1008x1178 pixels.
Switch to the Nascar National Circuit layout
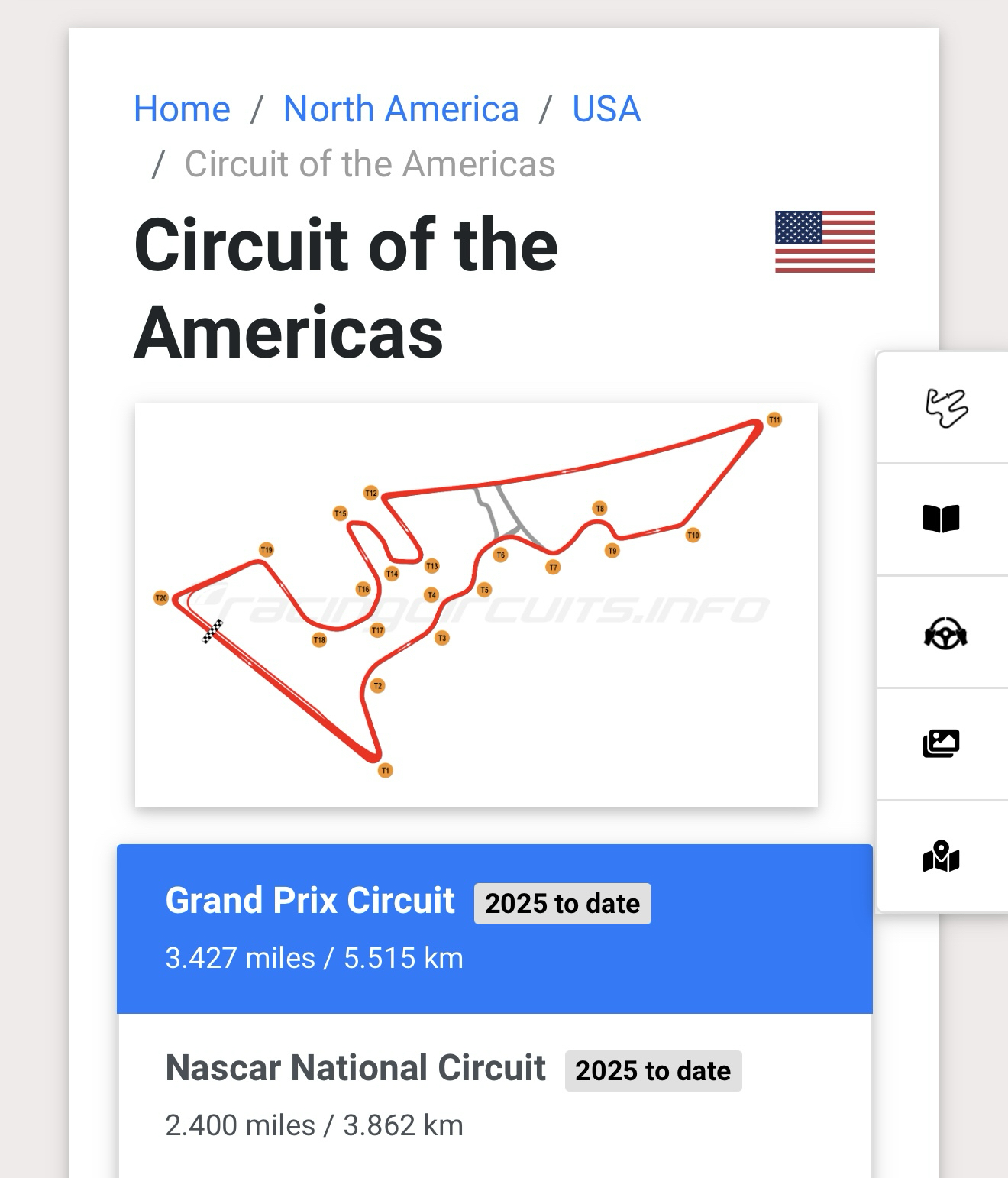(355, 1068)
